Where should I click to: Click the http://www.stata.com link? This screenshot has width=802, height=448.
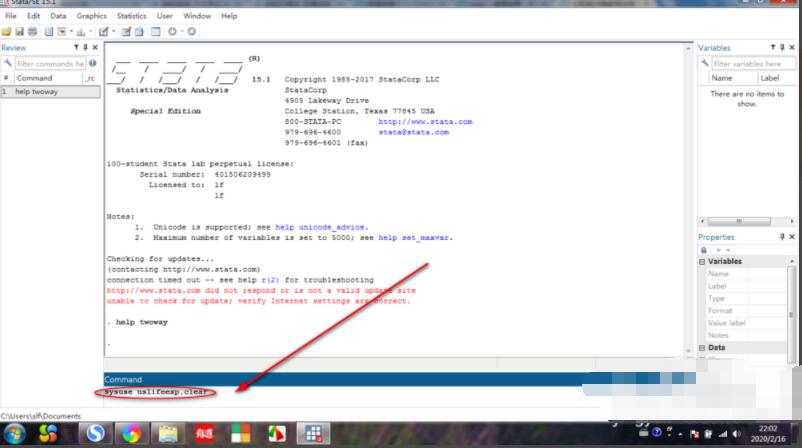[x=425, y=122]
